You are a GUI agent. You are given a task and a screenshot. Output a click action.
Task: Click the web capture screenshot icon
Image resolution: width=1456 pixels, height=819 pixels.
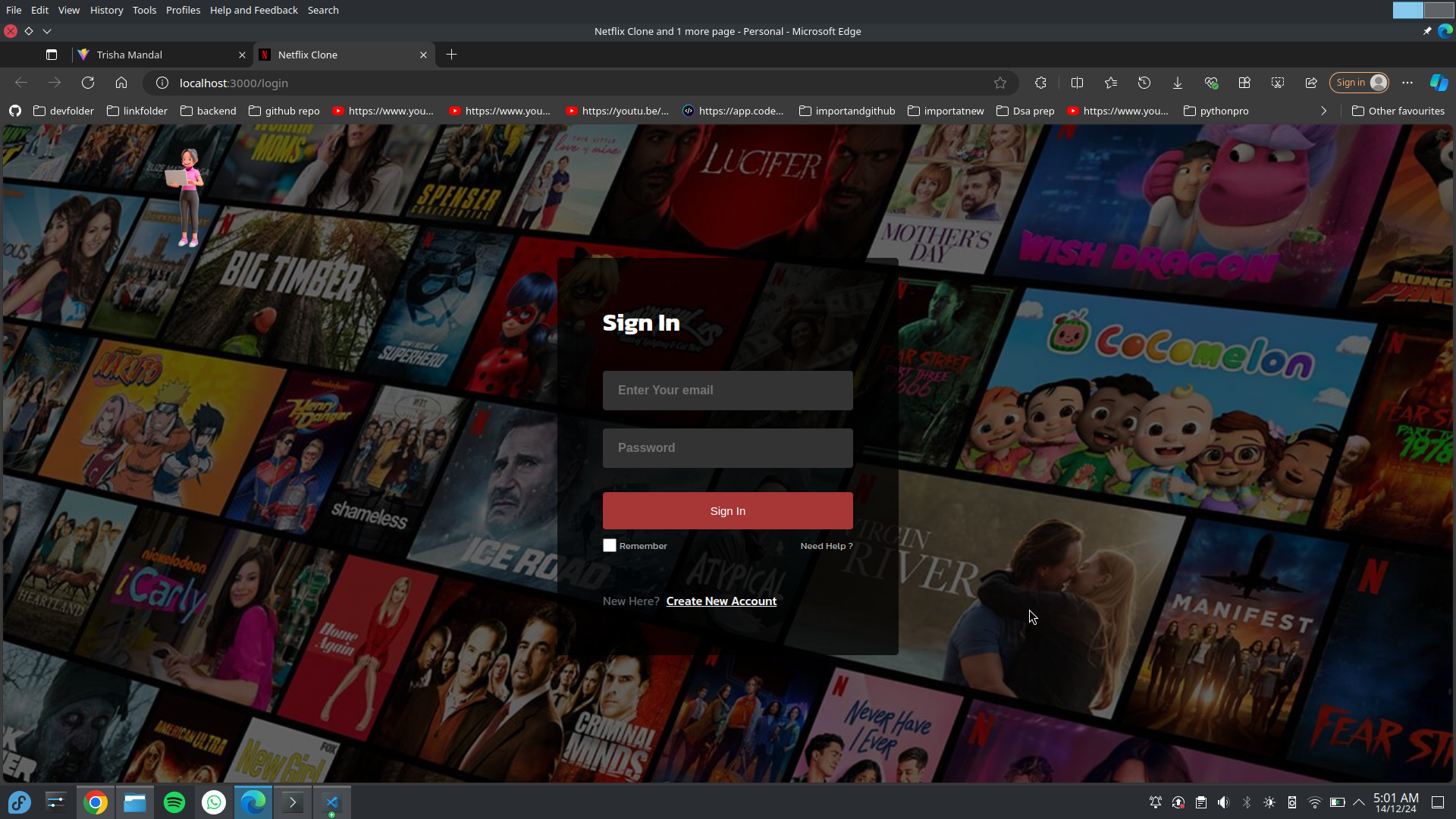[1278, 83]
